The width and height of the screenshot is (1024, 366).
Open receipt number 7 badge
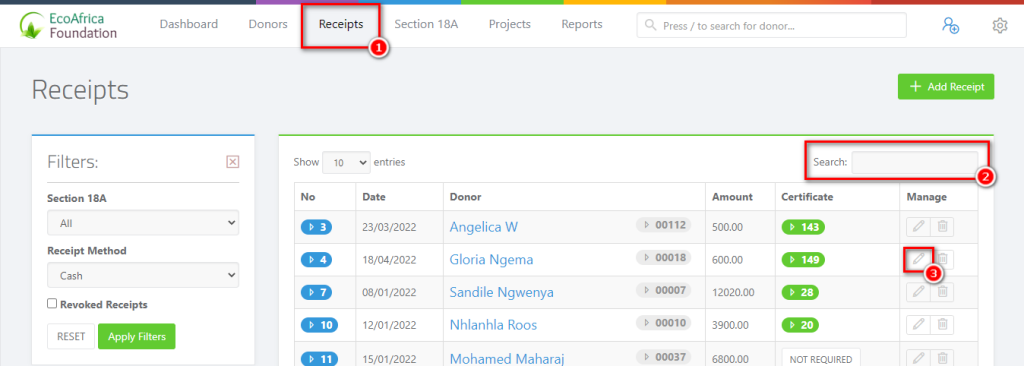tap(317, 292)
